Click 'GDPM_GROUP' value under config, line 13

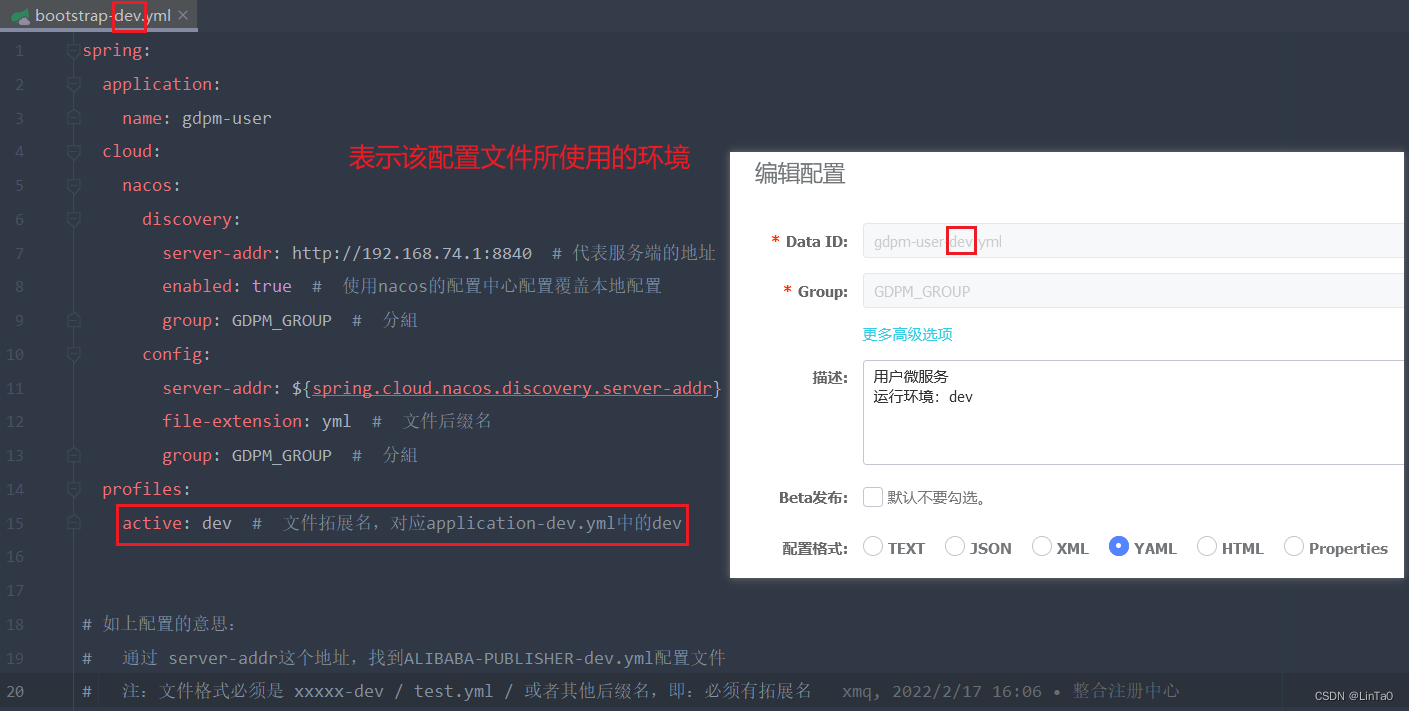pos(282,455)
